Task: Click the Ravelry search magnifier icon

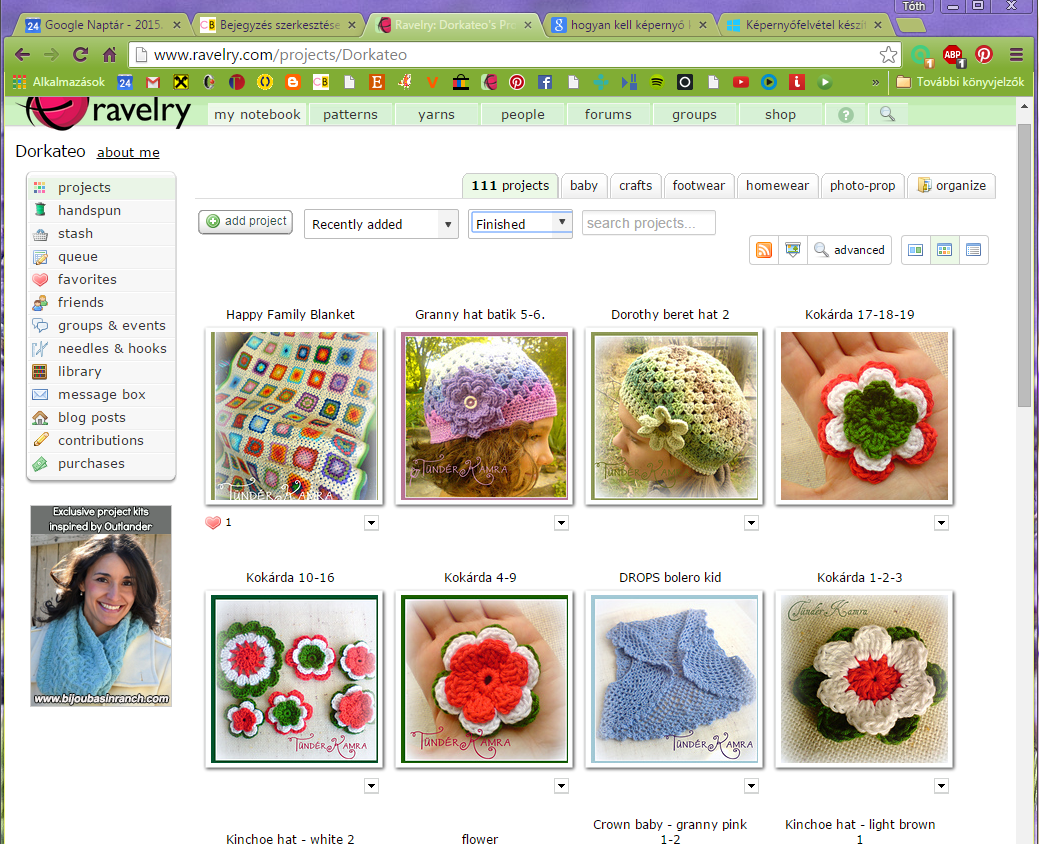Action: click(x=887, y=114)
